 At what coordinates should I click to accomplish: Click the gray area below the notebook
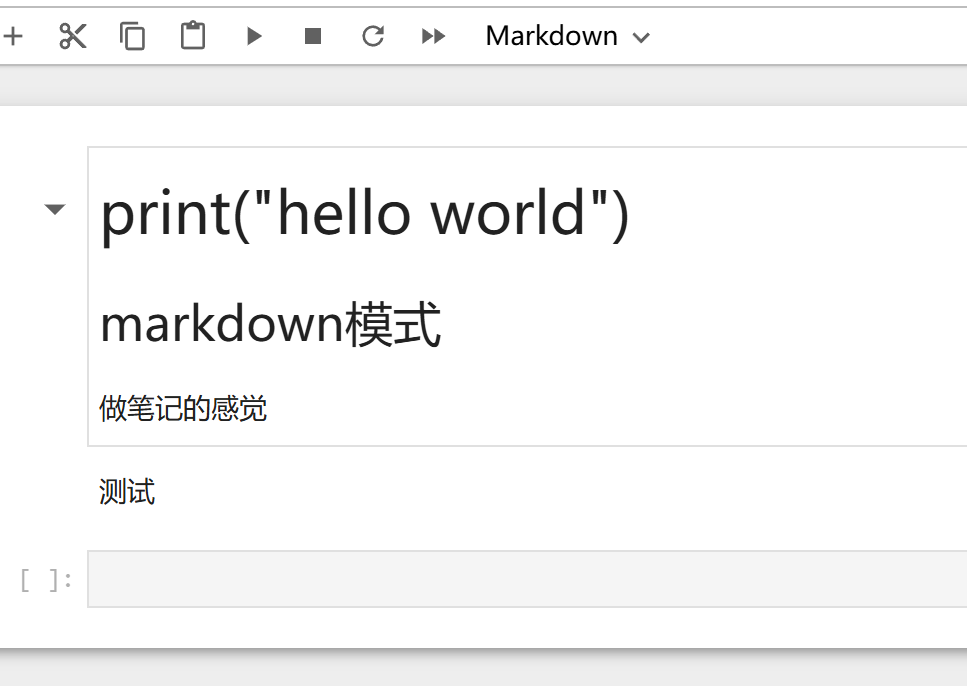[480, 670]
